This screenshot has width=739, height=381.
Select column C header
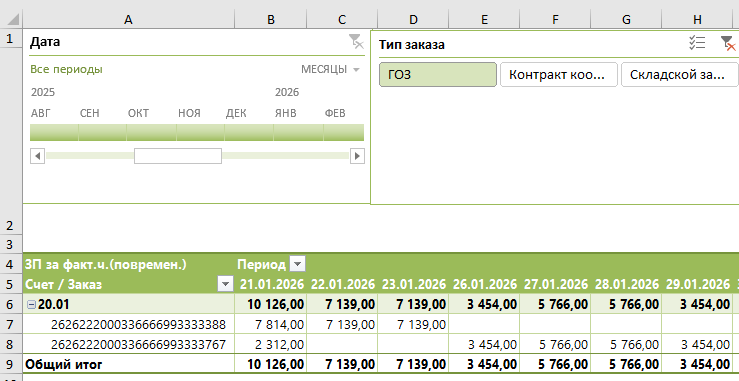[x=342, y=19]
